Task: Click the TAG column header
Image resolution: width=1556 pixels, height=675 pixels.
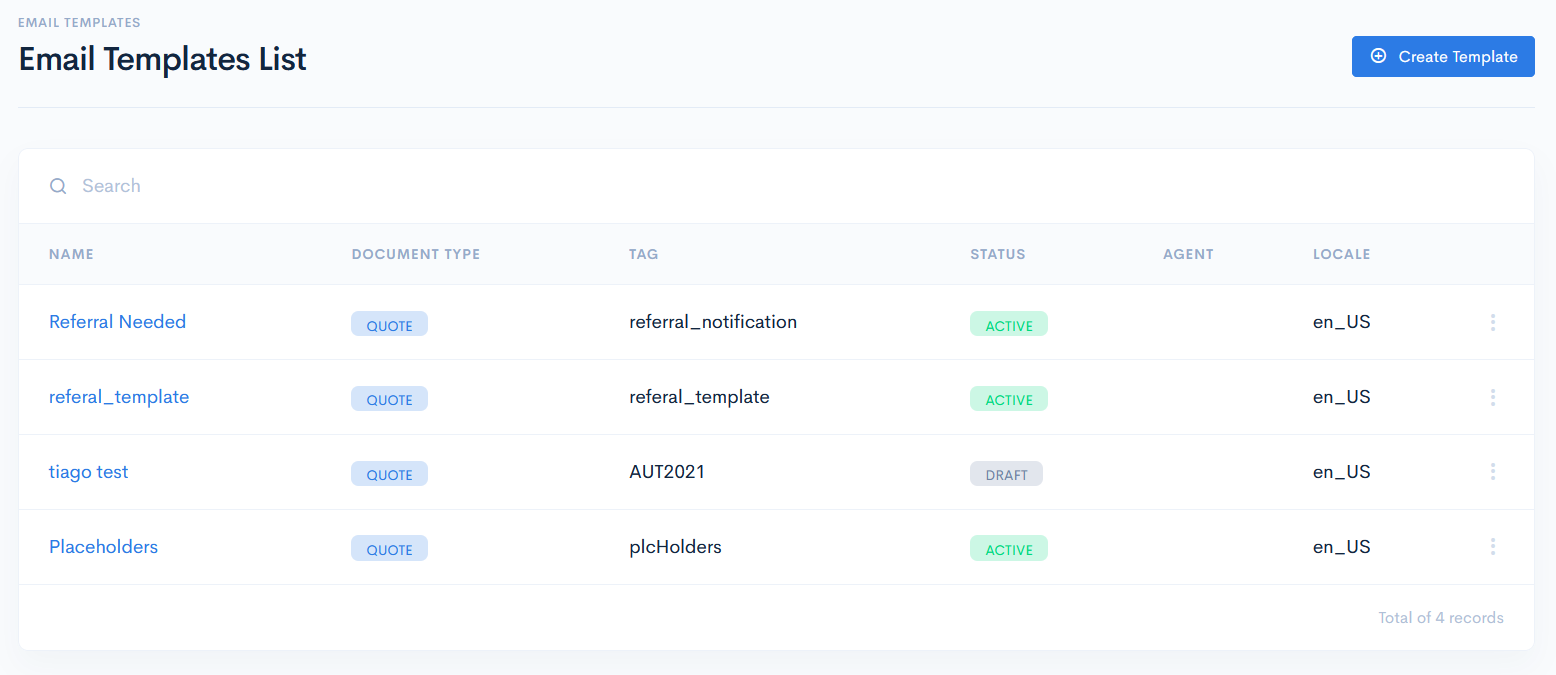Action: 643,254
